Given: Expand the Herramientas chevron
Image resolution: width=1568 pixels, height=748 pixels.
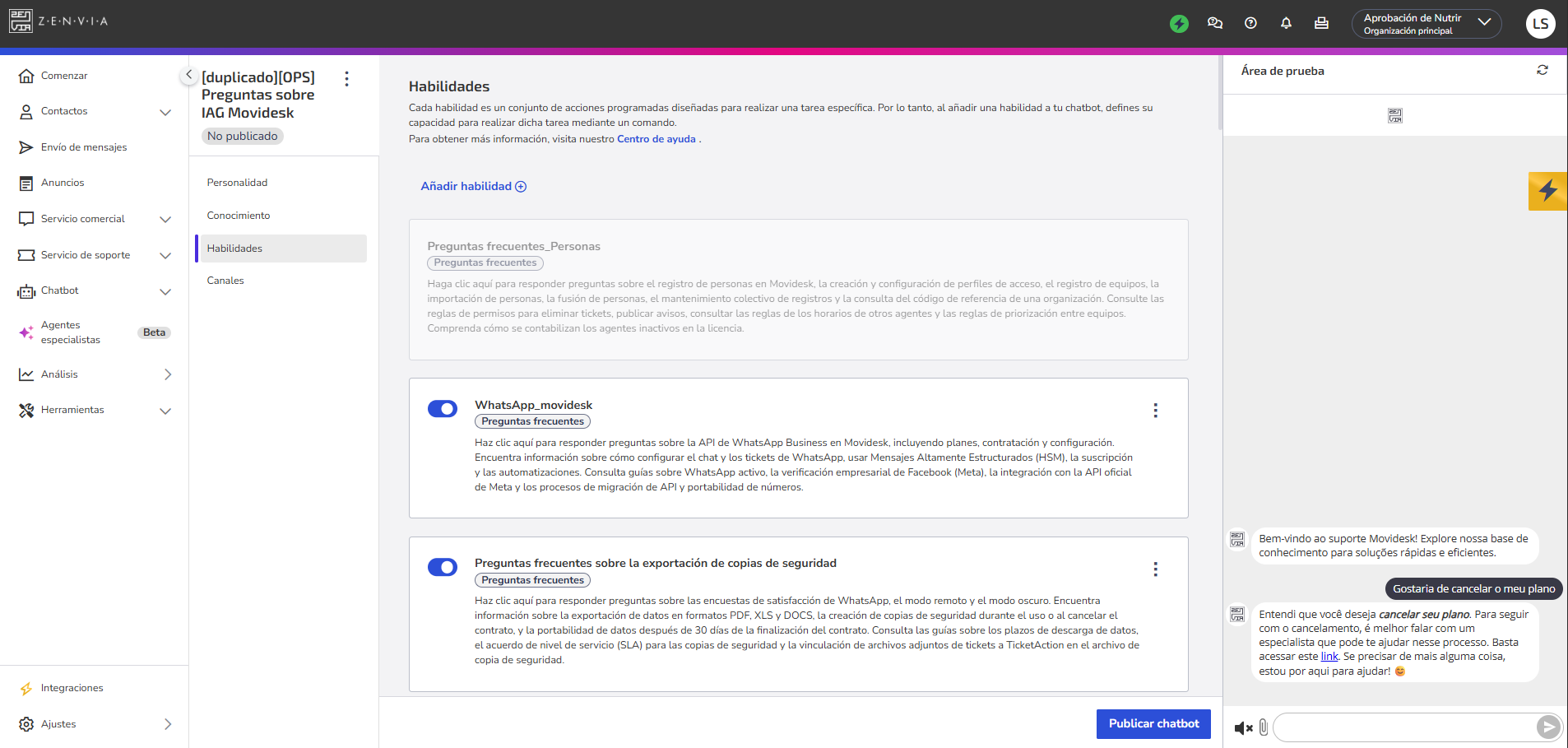Looking at the screenshot, I should (x=165, y=411).
